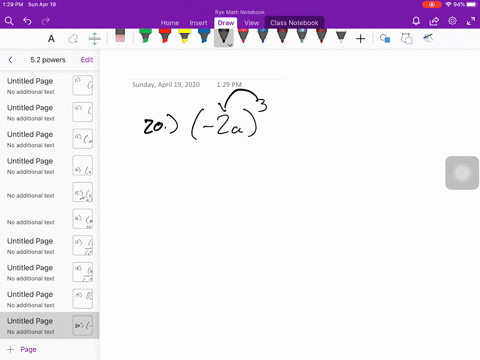Open the settings gear
Image resolution: width=480 pixels, height=360 pixels.
pyautogui.click(x=452, y=21)
